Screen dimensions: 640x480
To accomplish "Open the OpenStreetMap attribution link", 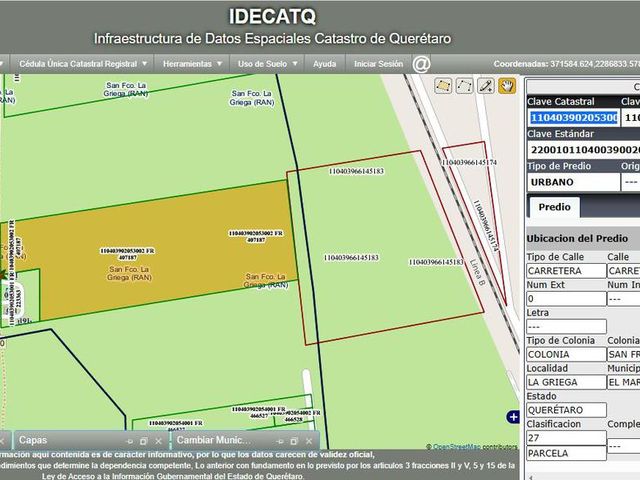I will pyautogui.click(x=456, y=447).
